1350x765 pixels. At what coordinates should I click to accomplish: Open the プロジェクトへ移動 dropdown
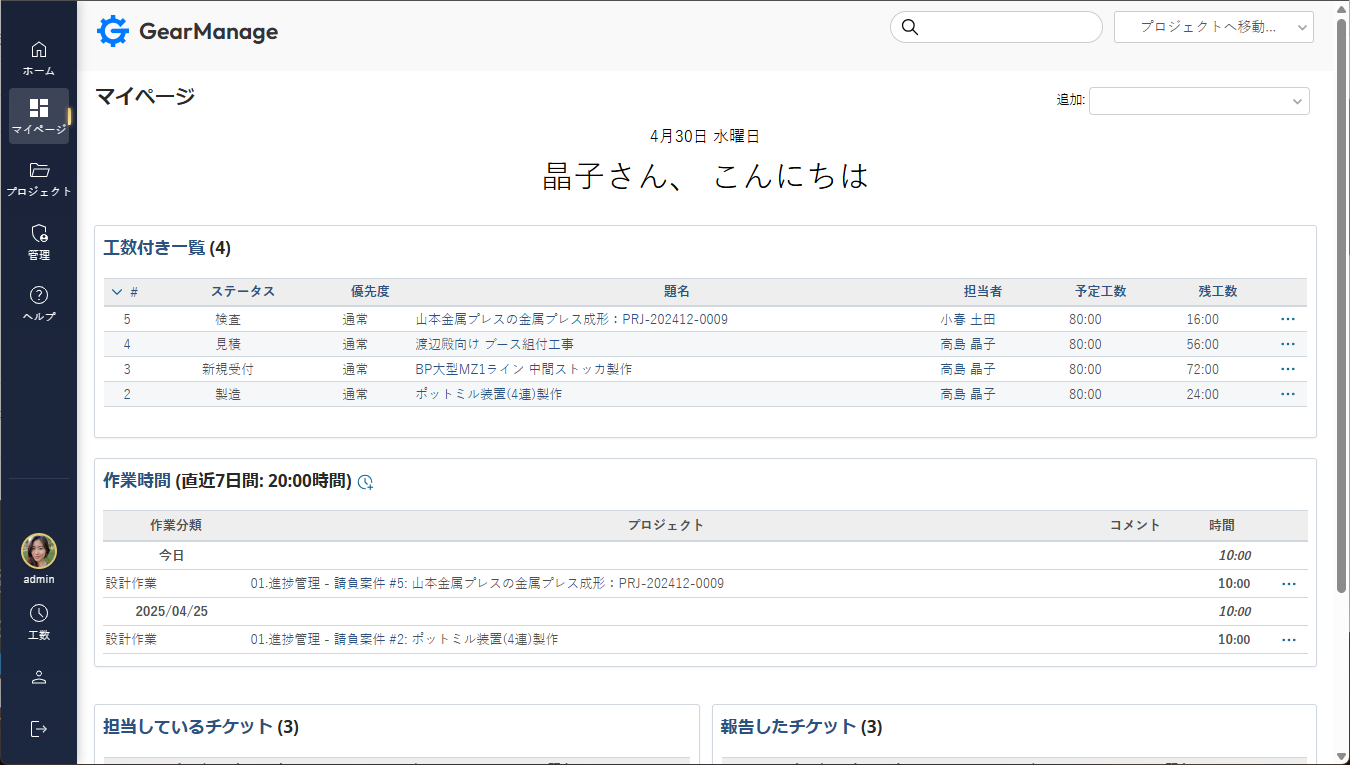pyautogui.click(x=1213, y=28)
